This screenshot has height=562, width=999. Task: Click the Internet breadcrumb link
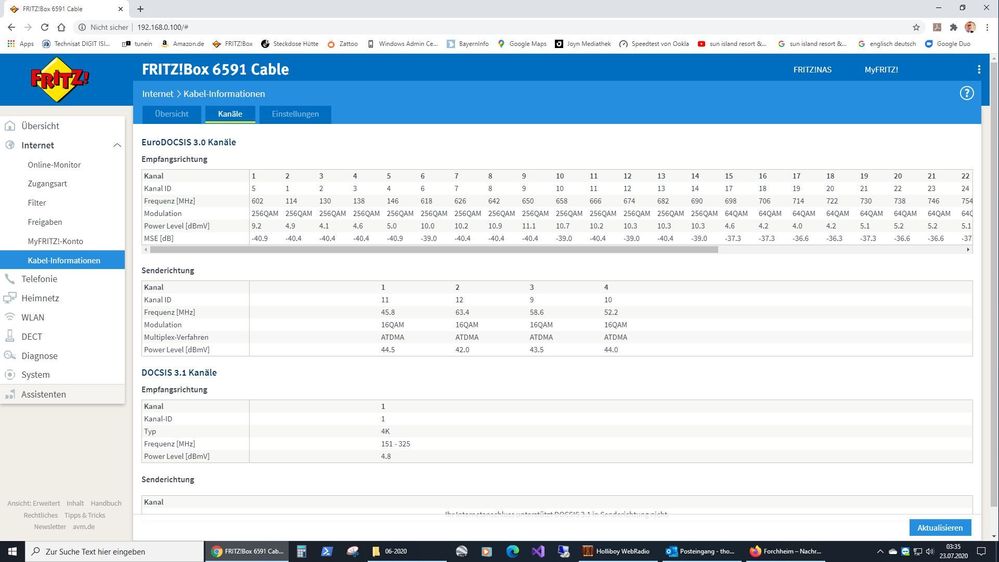coord(157,94)
